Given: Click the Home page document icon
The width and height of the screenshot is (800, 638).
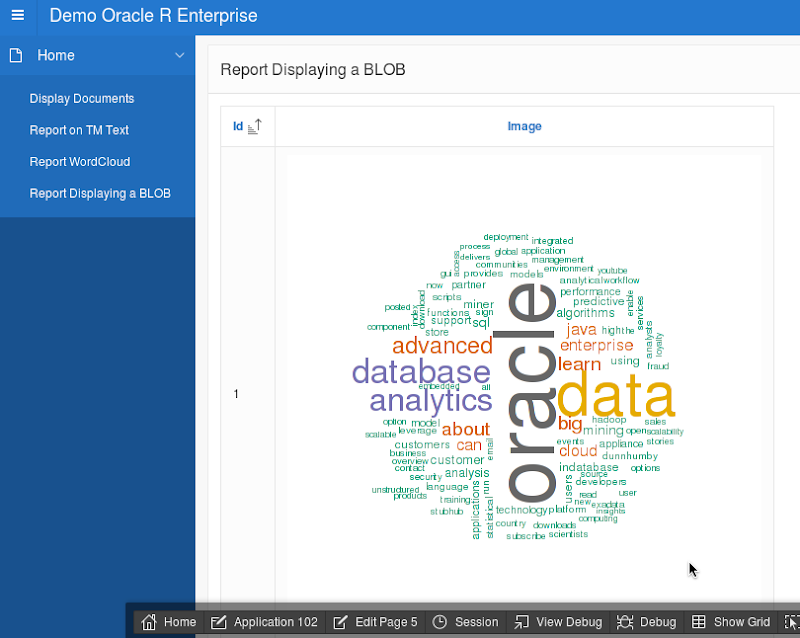Looking at the screenshot, I should click(16, 55).
